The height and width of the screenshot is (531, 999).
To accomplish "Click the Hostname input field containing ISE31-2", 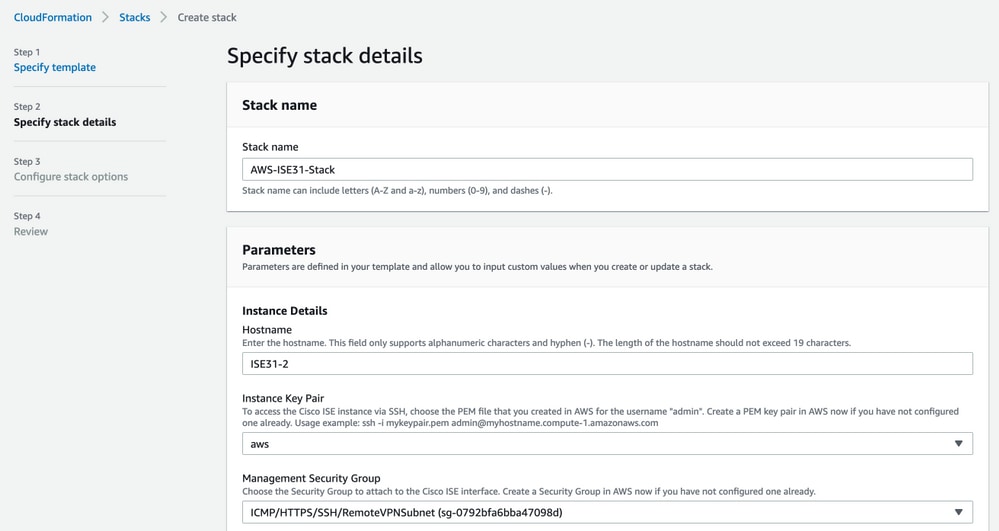I will 607,364.
